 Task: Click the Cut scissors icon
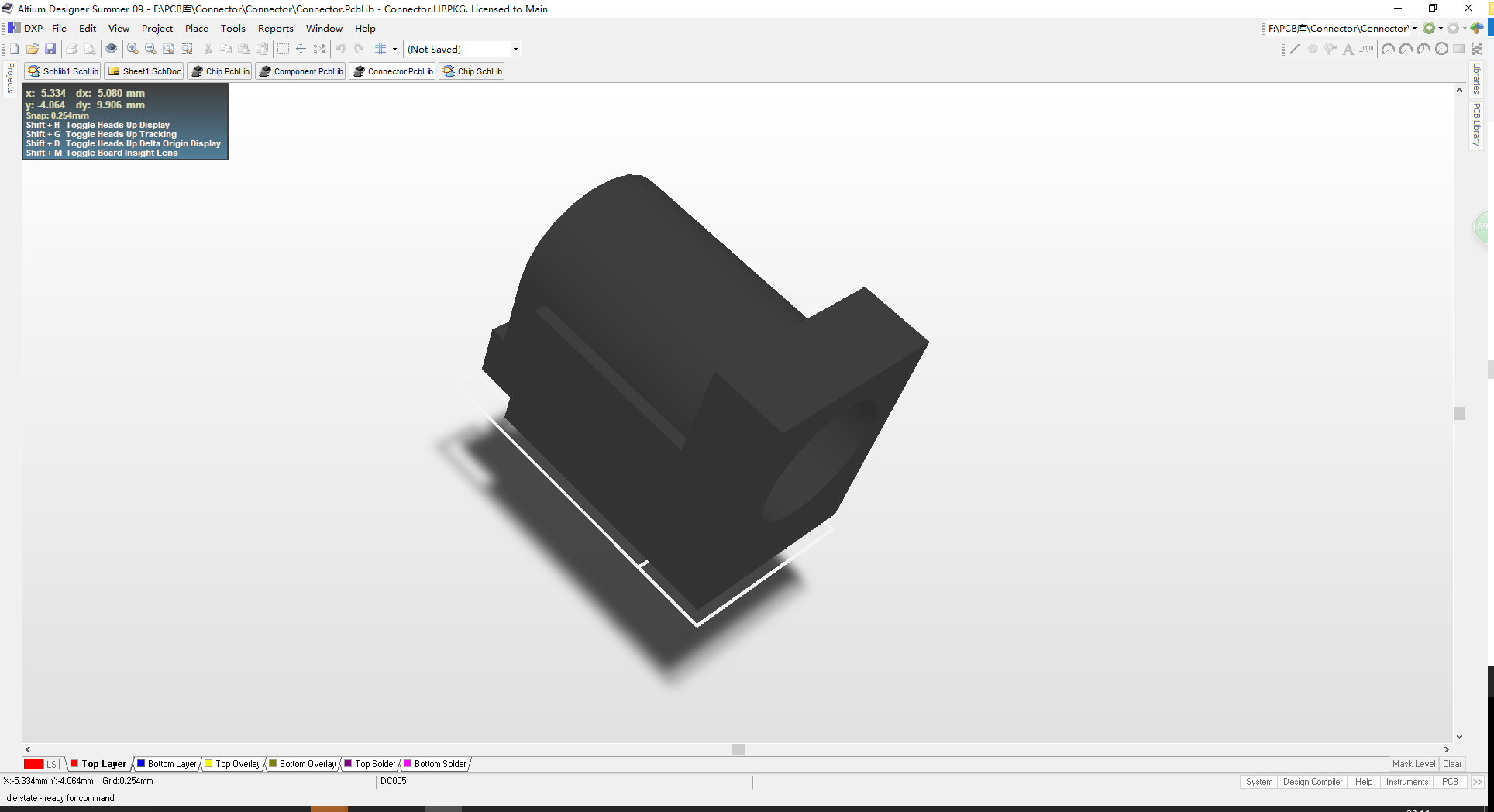[x=208, y=49]
